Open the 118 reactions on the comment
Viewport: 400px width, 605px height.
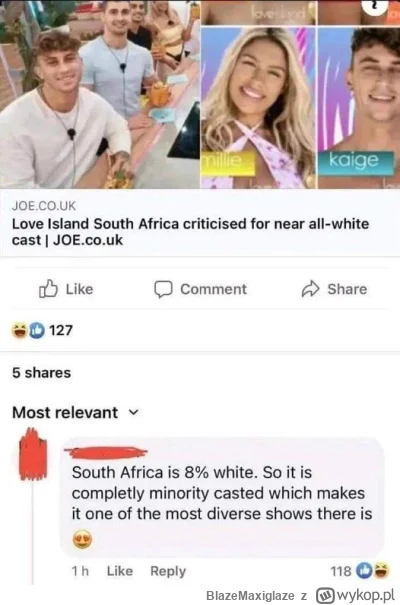(x=341, y=571)
